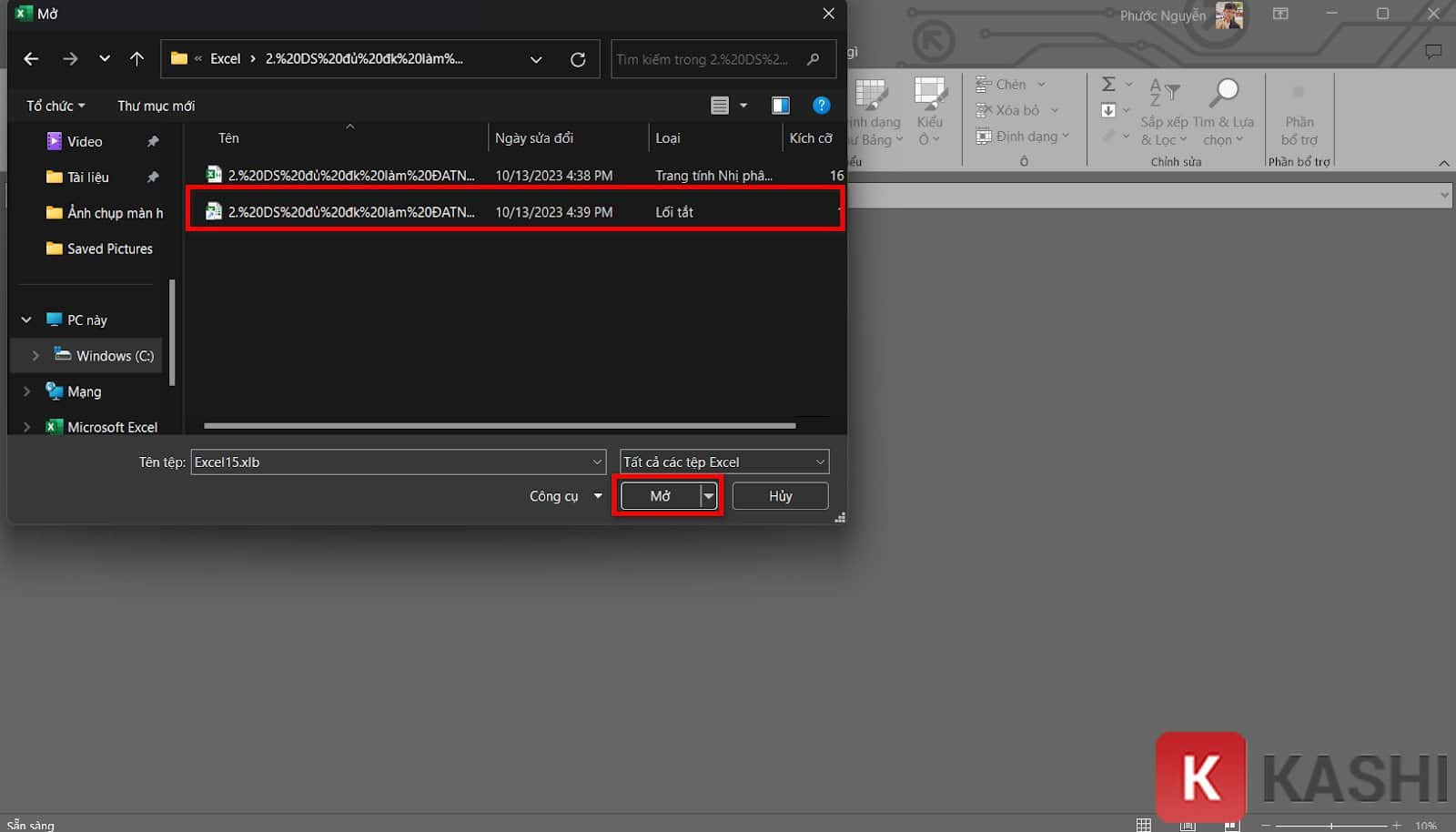Open the Công cụ tools menu
The height and width of the screenshot is (832, 1456).
tap(565, 496)
